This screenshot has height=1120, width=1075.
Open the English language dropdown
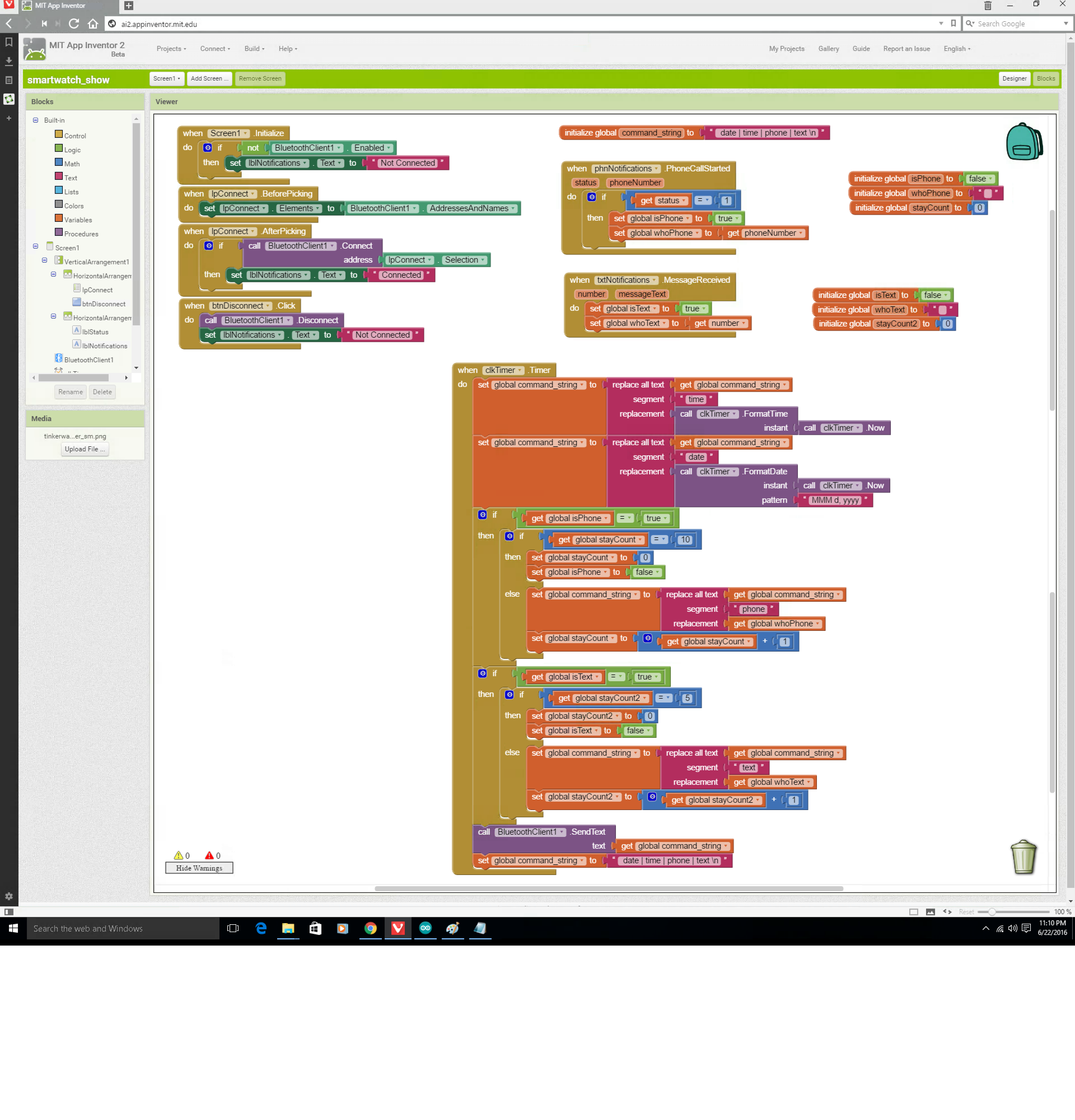click(957, 48)
